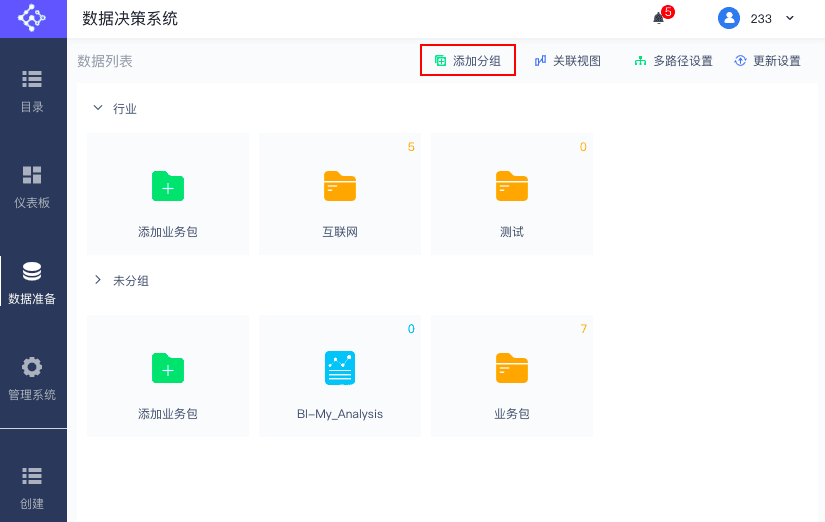Click 更新设置 in the toolbar

[x=768, y=61]
